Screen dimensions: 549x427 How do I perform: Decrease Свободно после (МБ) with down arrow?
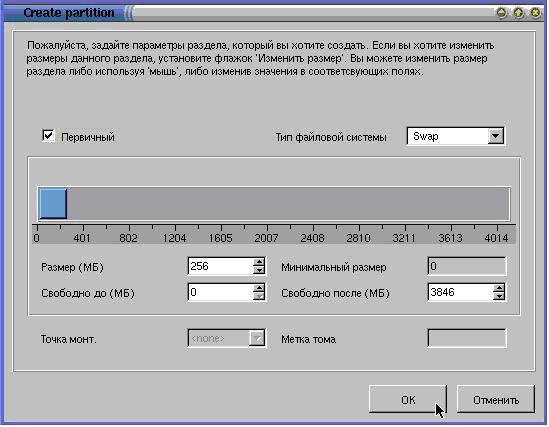pos(499,296)
